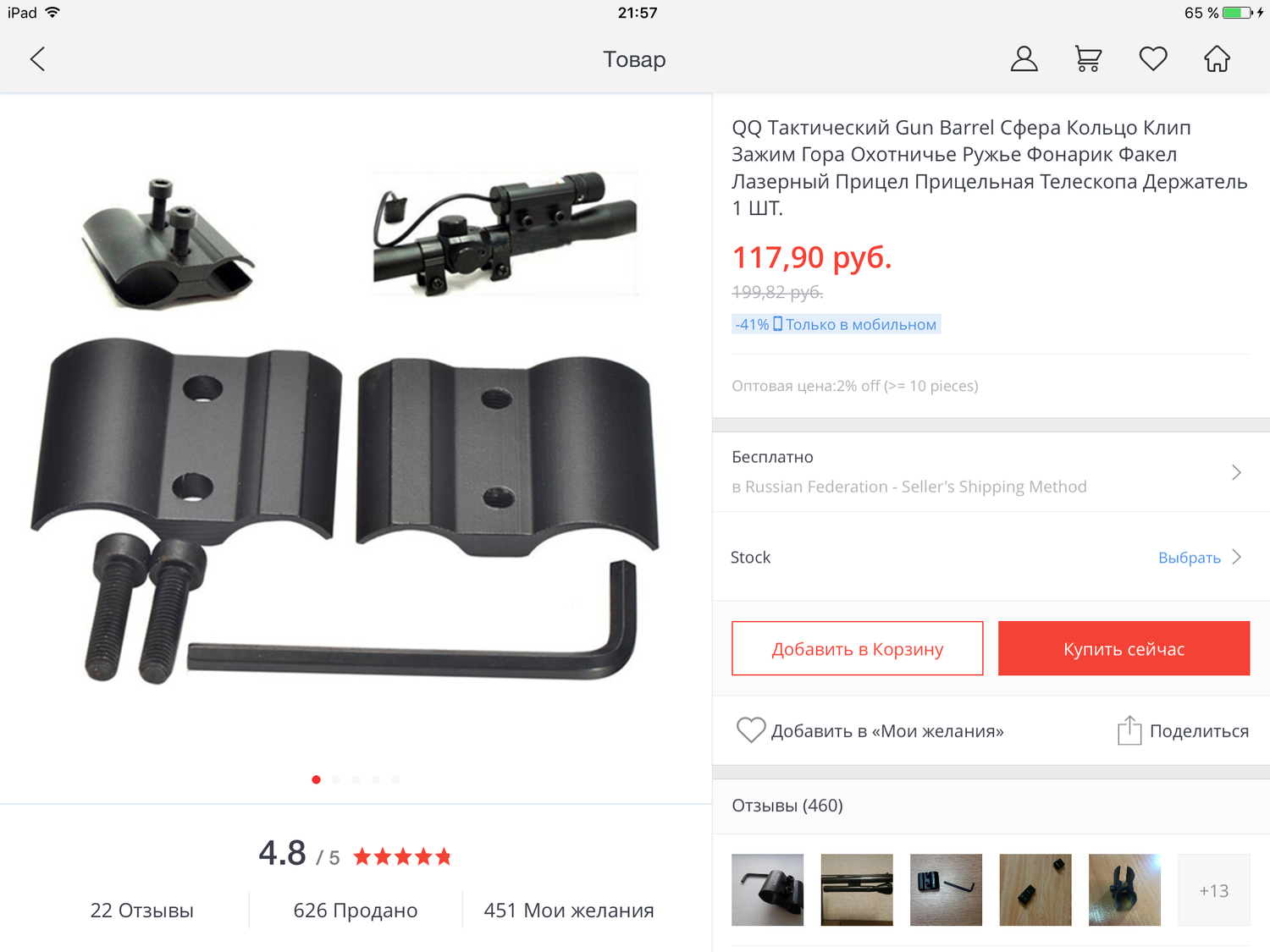Expand Бесплатно shipping details chevron
Screen dimensions: 1270x952
[1236, 472]
